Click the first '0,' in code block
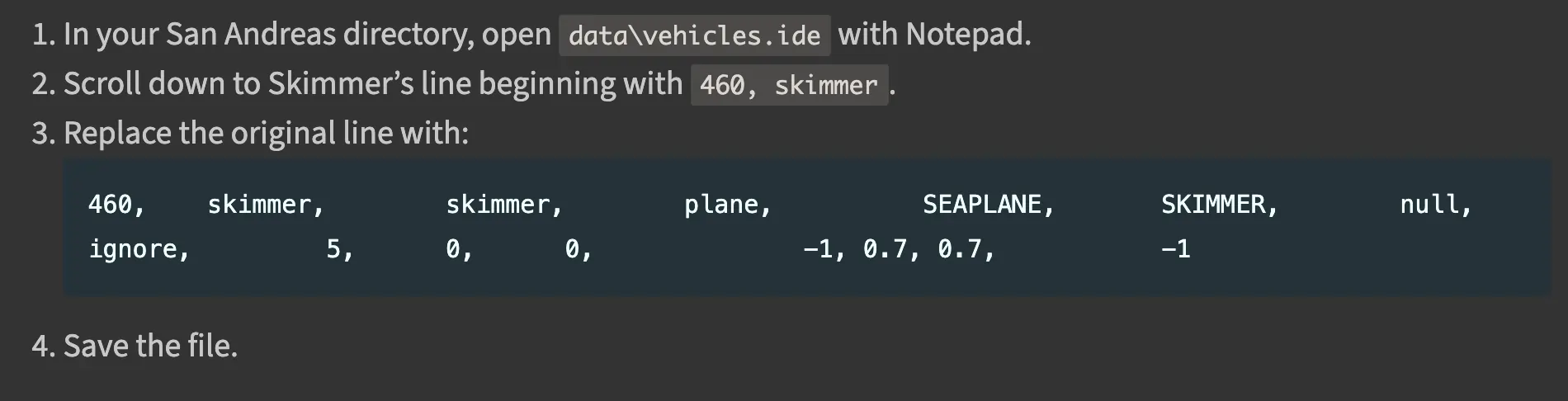The height and width of the screenshot is (401, 1568). [x=460, y=248]
